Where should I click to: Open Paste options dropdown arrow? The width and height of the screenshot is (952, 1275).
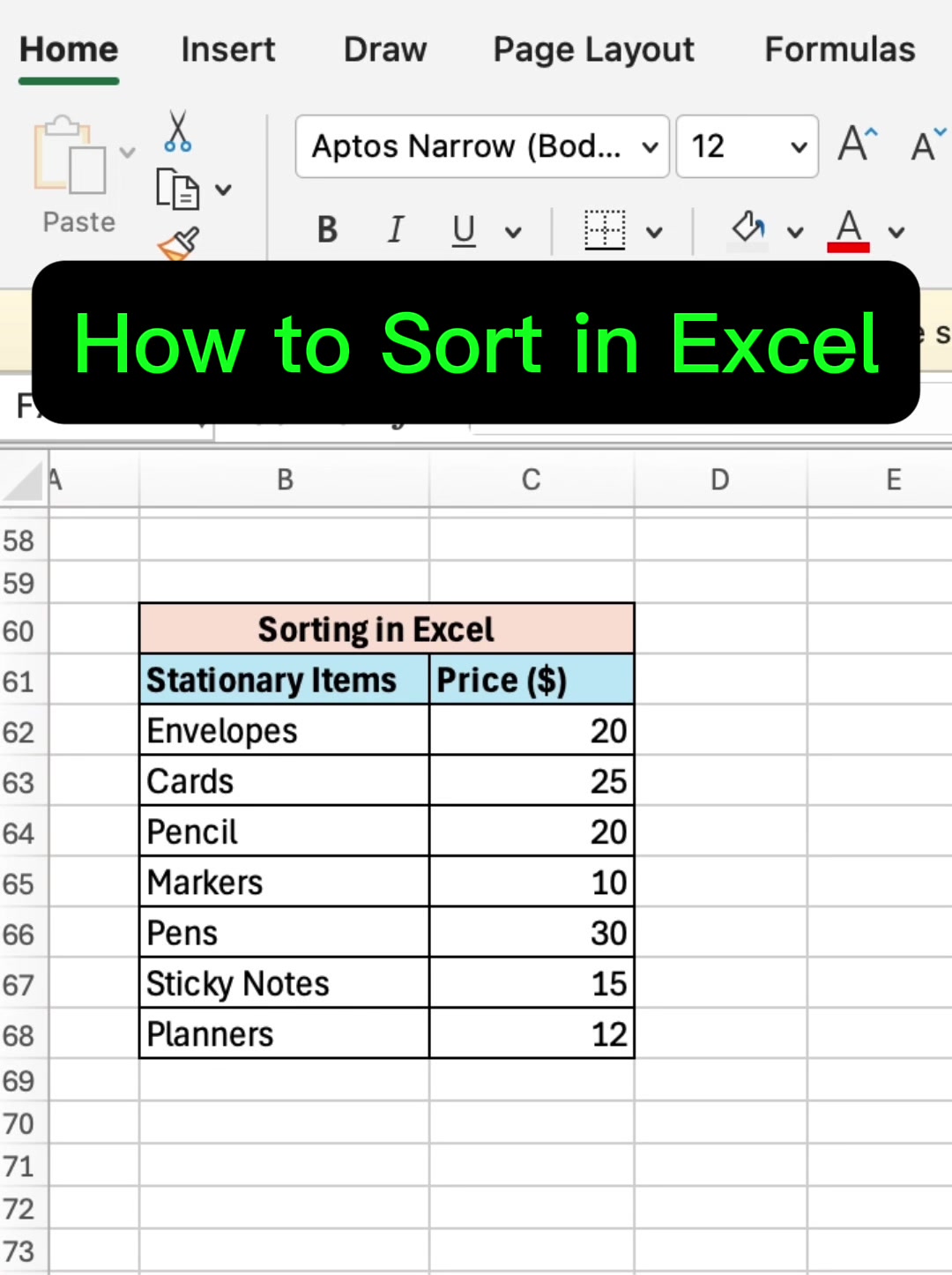pyautogui.click(x=128, y=153)
